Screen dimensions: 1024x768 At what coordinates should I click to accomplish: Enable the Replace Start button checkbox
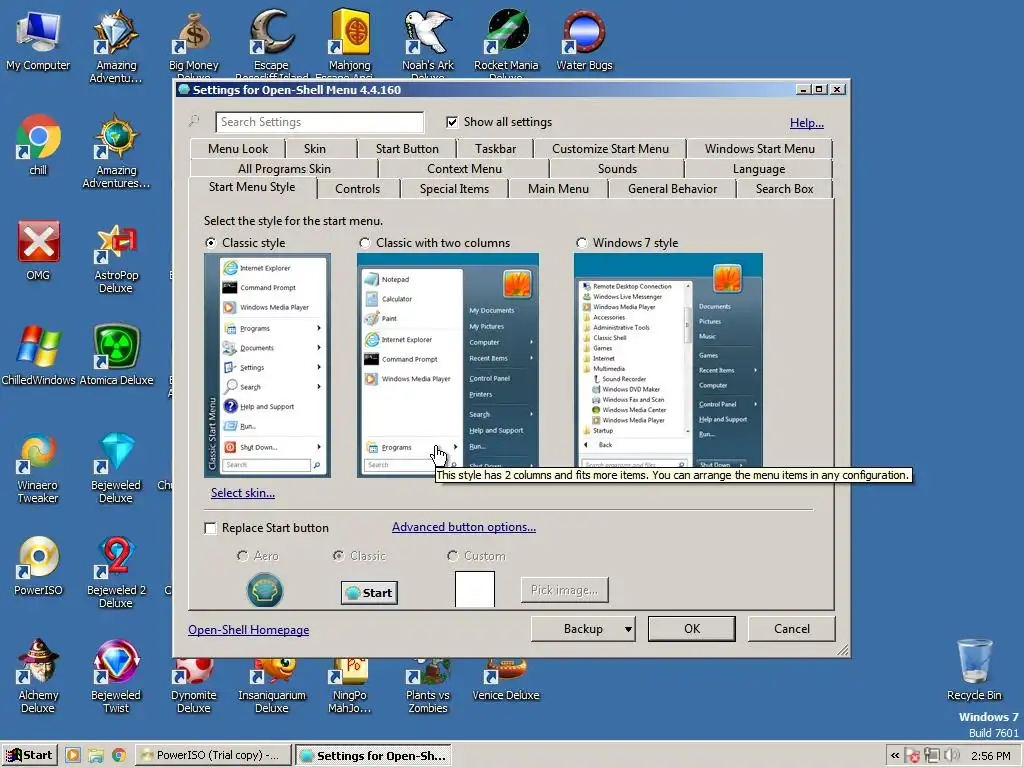click(x=210, y=528)
